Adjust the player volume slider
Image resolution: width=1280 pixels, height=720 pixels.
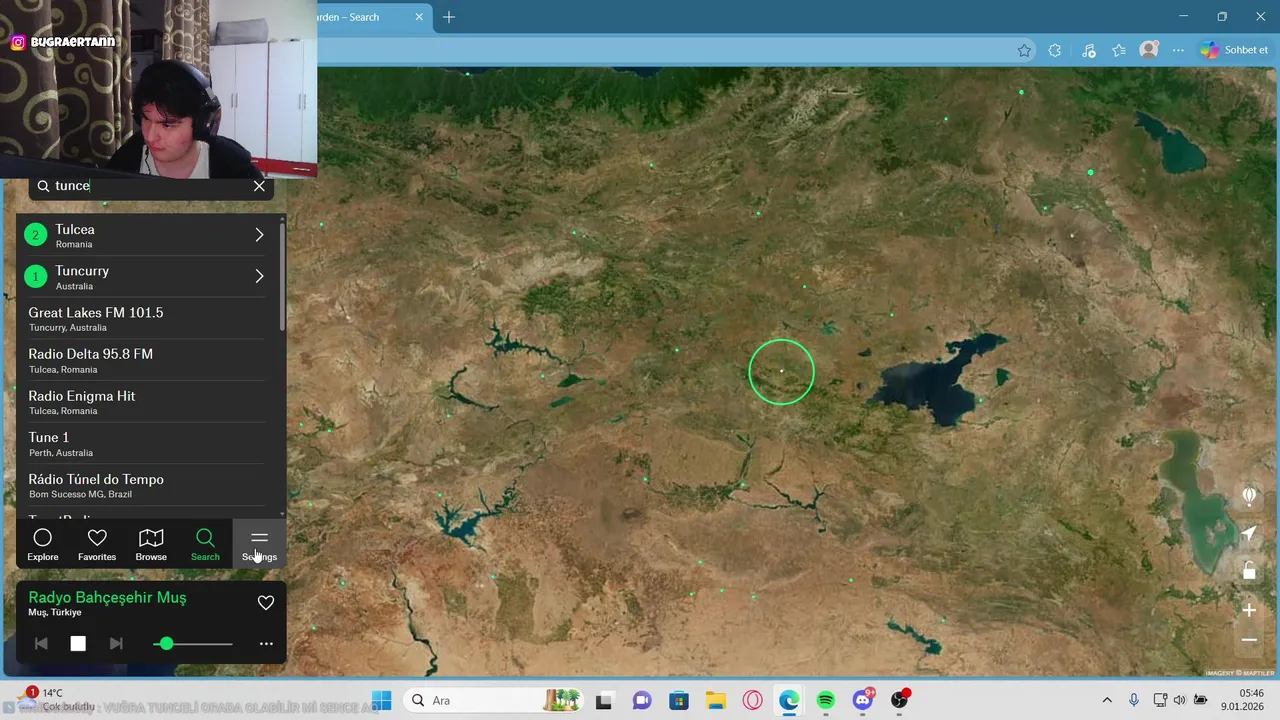pos(193,644)
